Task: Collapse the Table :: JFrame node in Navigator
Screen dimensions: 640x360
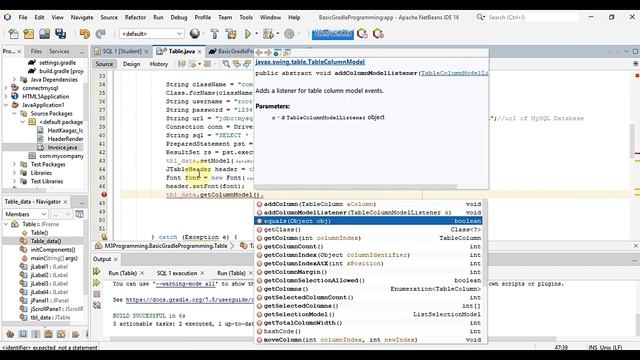Action: (x=6, y=224)
